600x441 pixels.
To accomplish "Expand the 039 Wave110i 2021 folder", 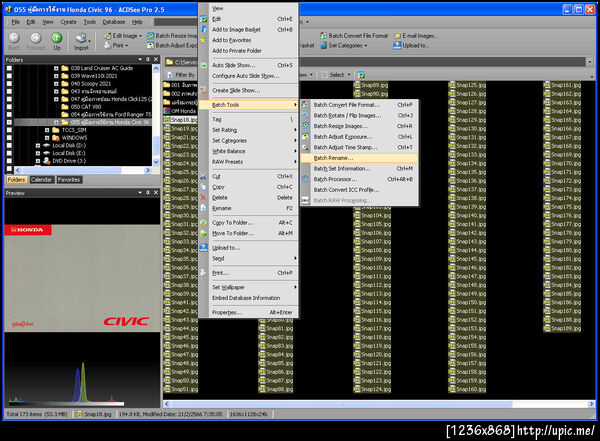I will (56, 76).
